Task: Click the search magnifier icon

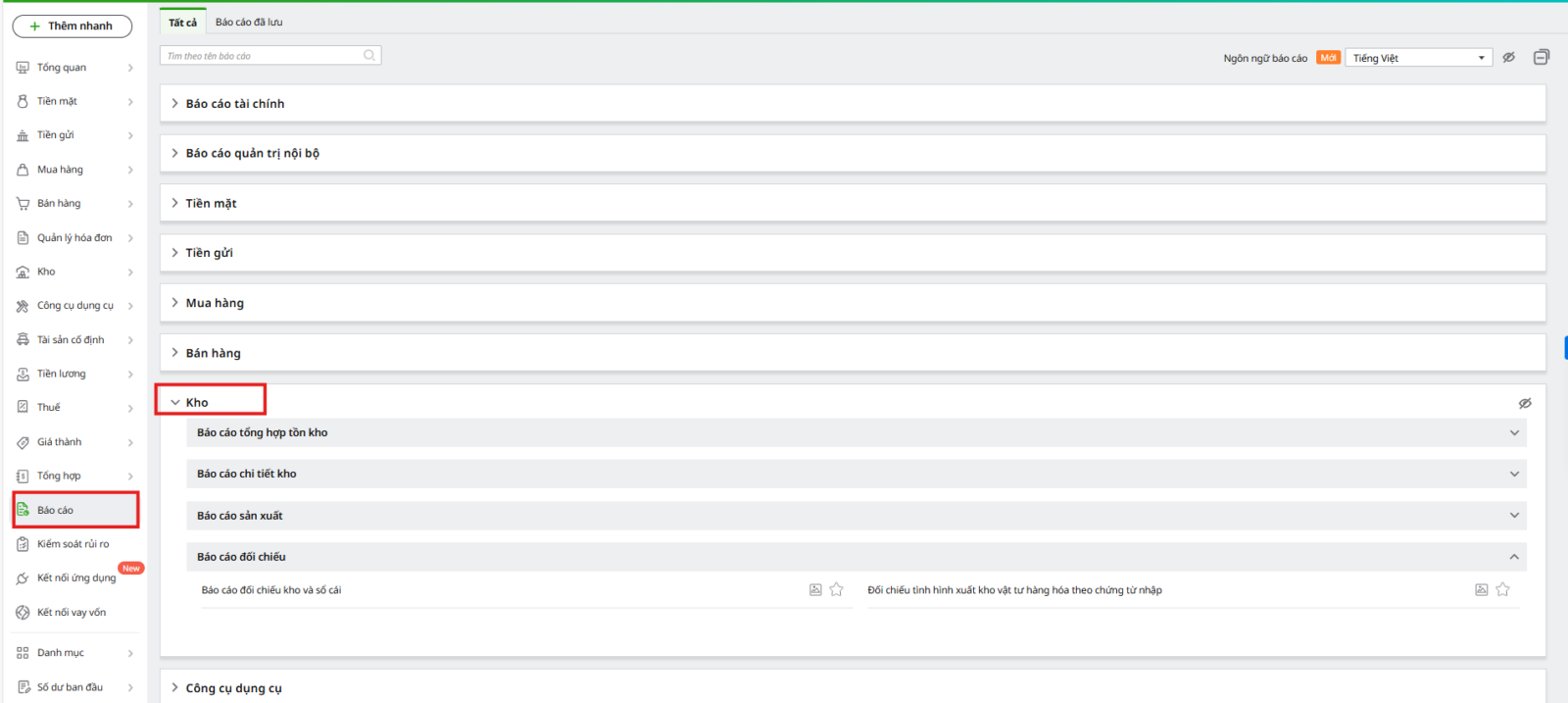Action: pos(368,56)
